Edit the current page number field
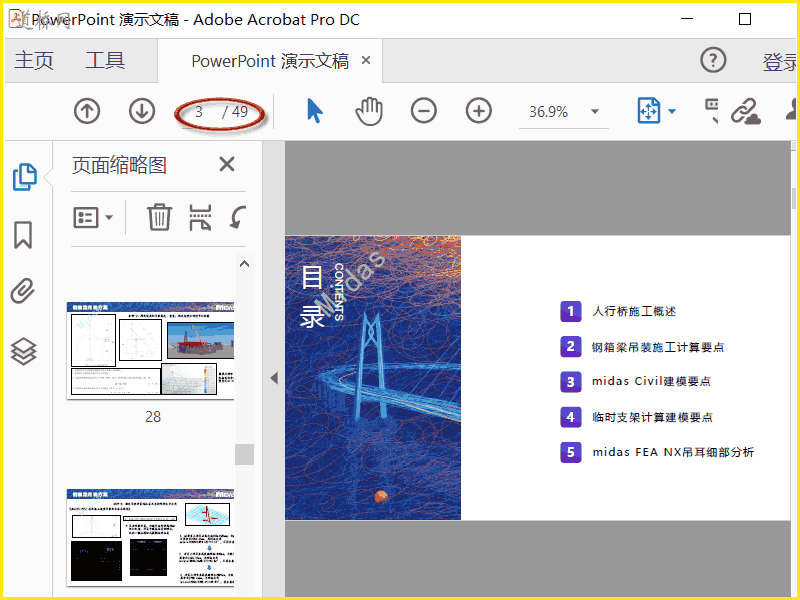 point(199,111)
